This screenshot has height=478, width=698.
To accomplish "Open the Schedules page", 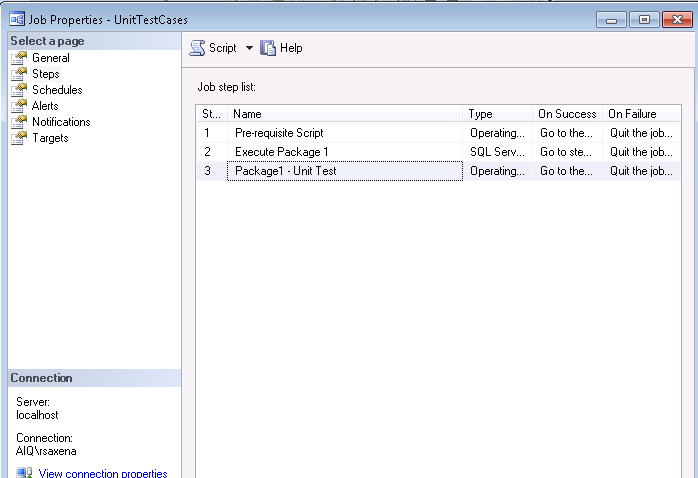I will pos(57,90).
